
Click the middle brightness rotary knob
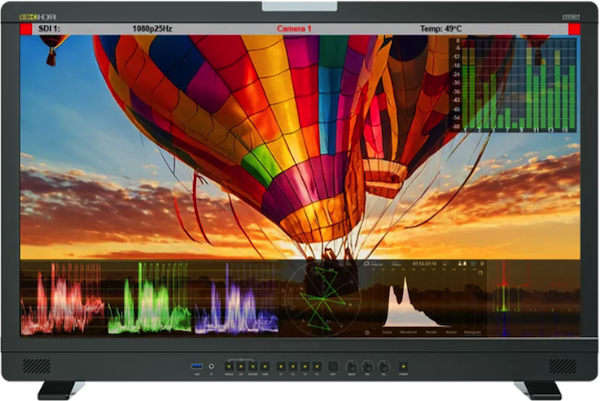pos(368,367)
